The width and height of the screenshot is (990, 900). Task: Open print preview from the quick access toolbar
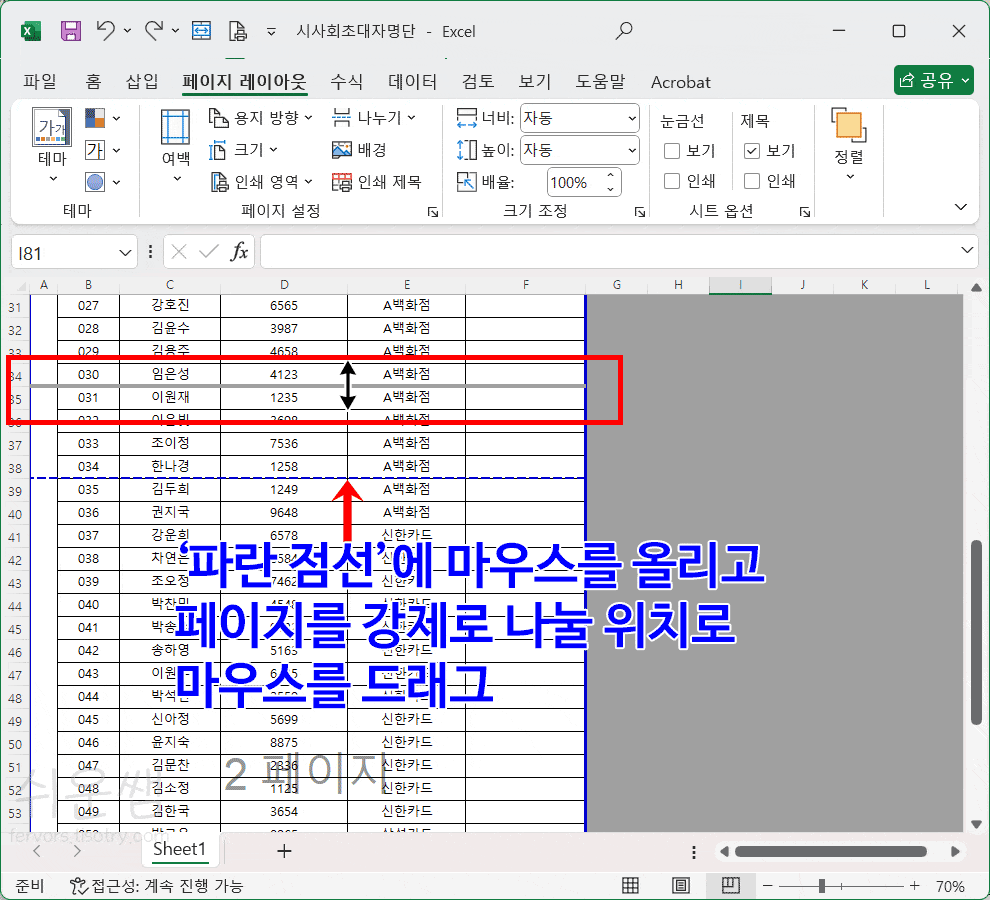(237, 31)
